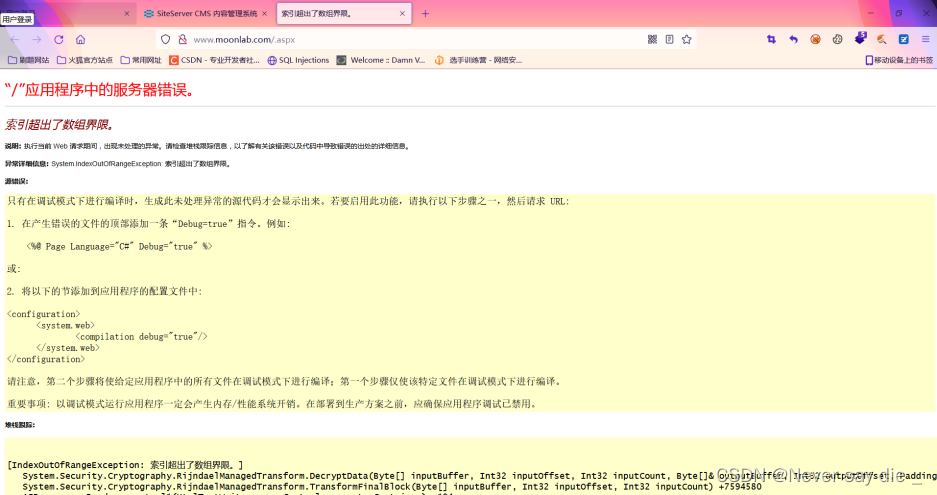Open the CSDN bookmark

[x=215, y=60]
